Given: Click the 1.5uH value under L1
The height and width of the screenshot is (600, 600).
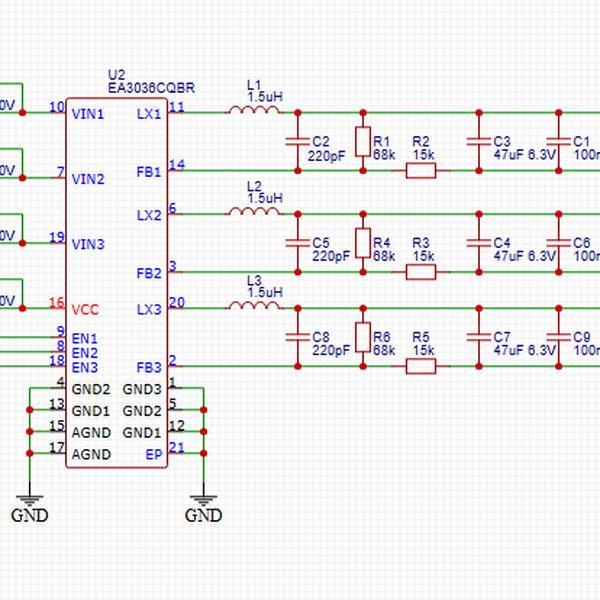Looking at the screenshot, I should click(x=265, y=97).
